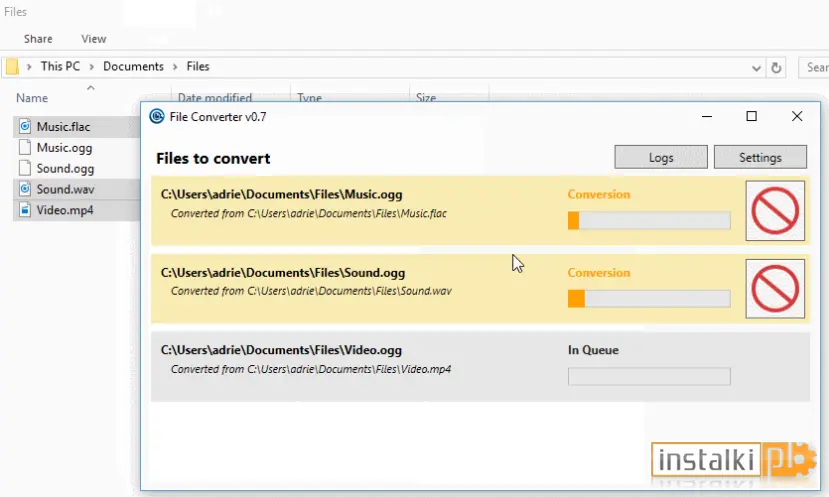The image size is (829, 497).
Task: Click the 'In Queue' status label
Action: [x=593, y=350]
